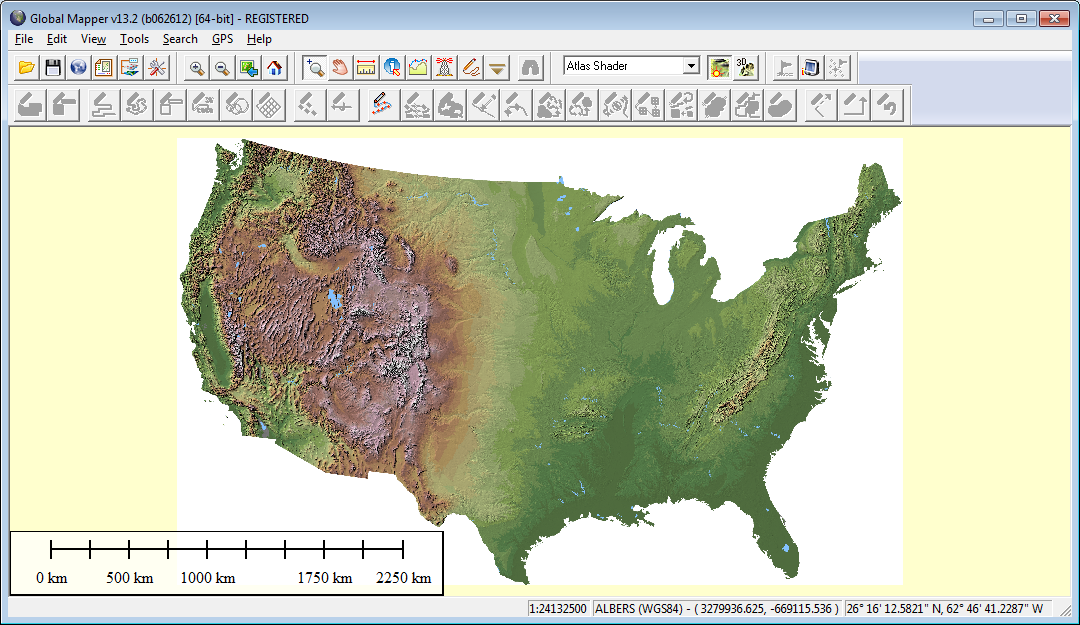1080x625 pixels.
Task: Click the 1:24132500 scale in status bar
Action: (x=558, y=608)
